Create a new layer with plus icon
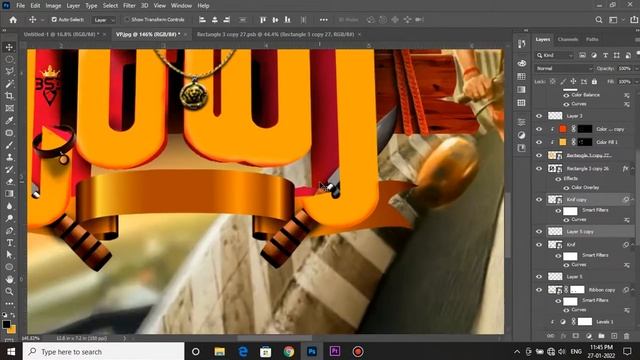The image size is (640, 360). 614,336
